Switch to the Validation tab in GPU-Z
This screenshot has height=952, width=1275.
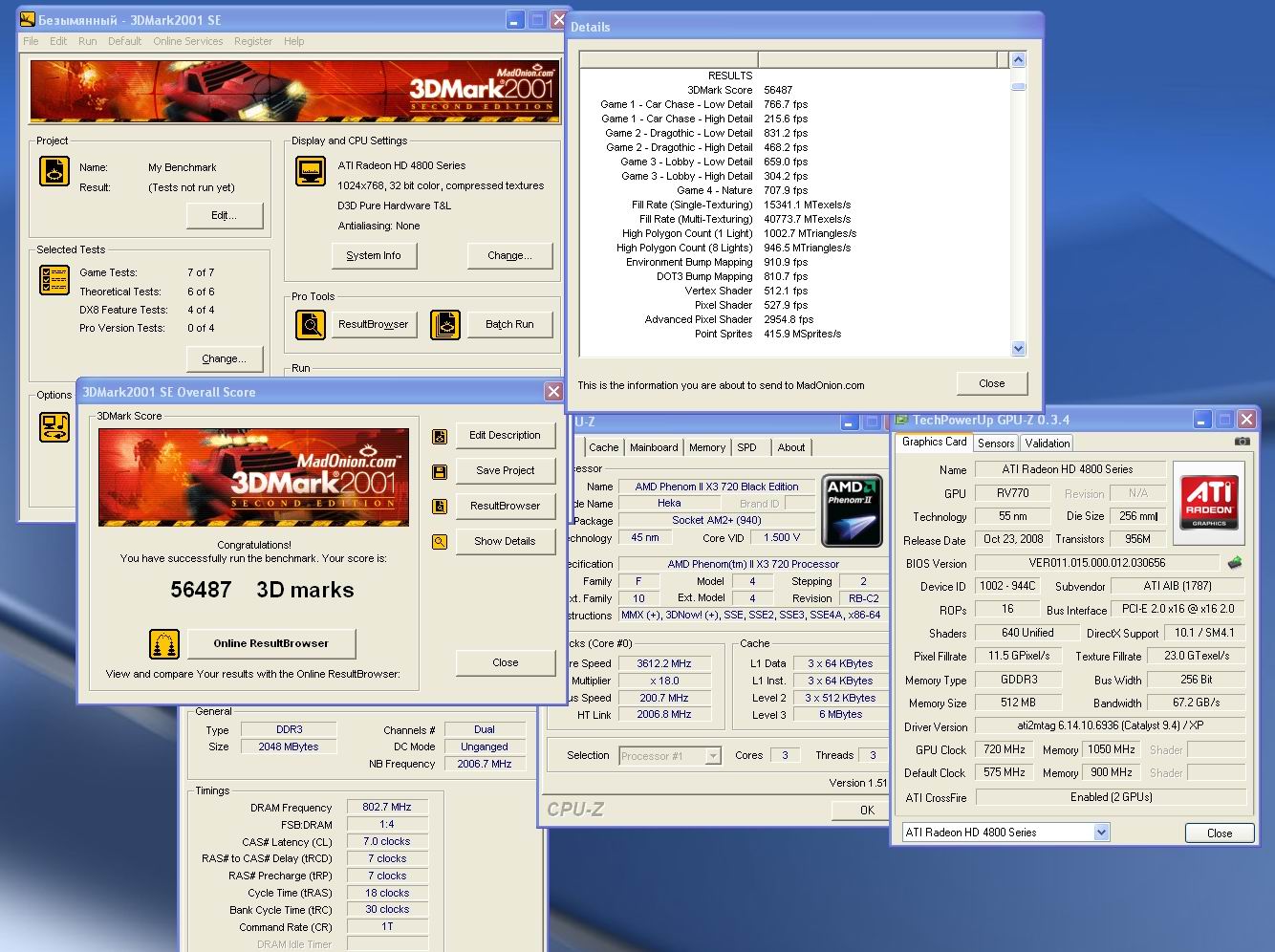click(x=1048, y=444)
